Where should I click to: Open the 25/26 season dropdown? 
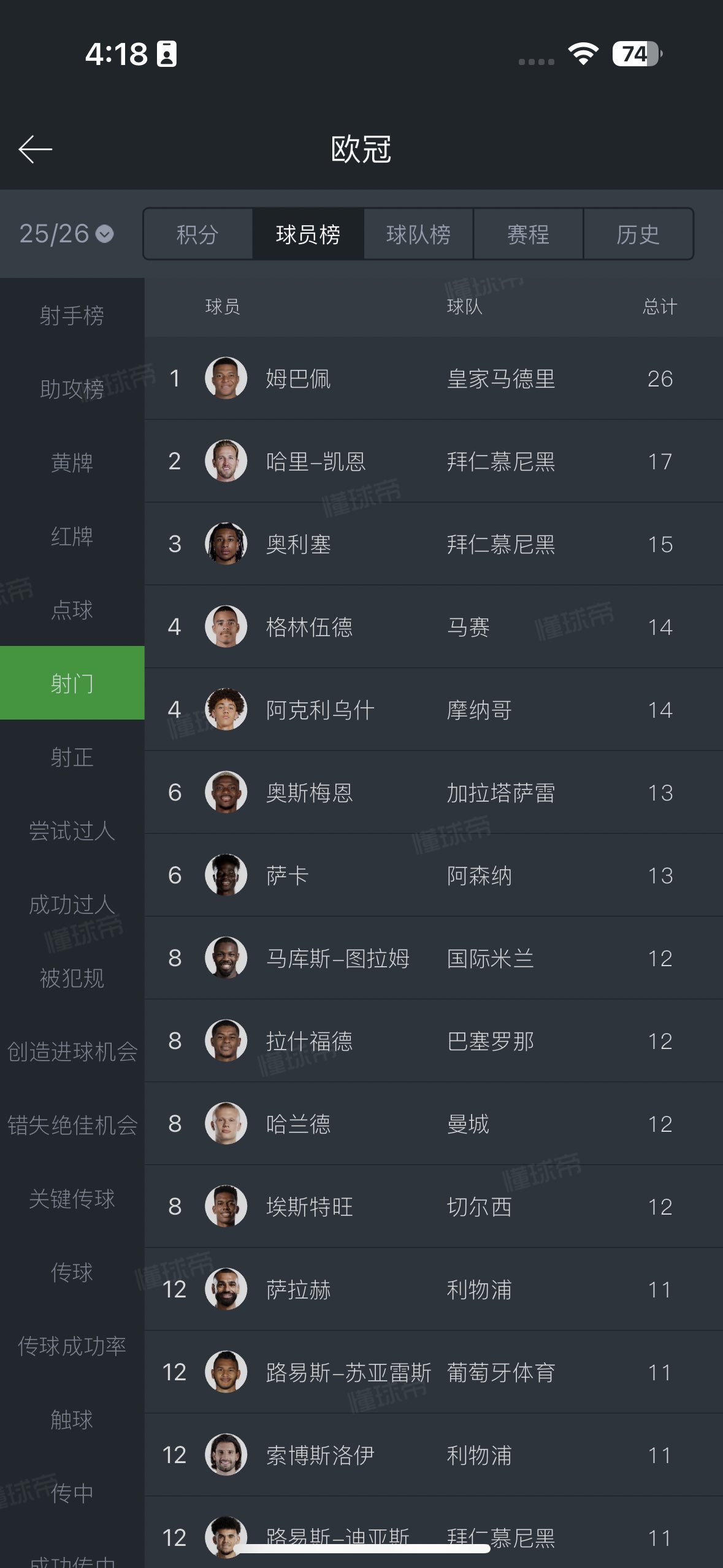(66, 234)
